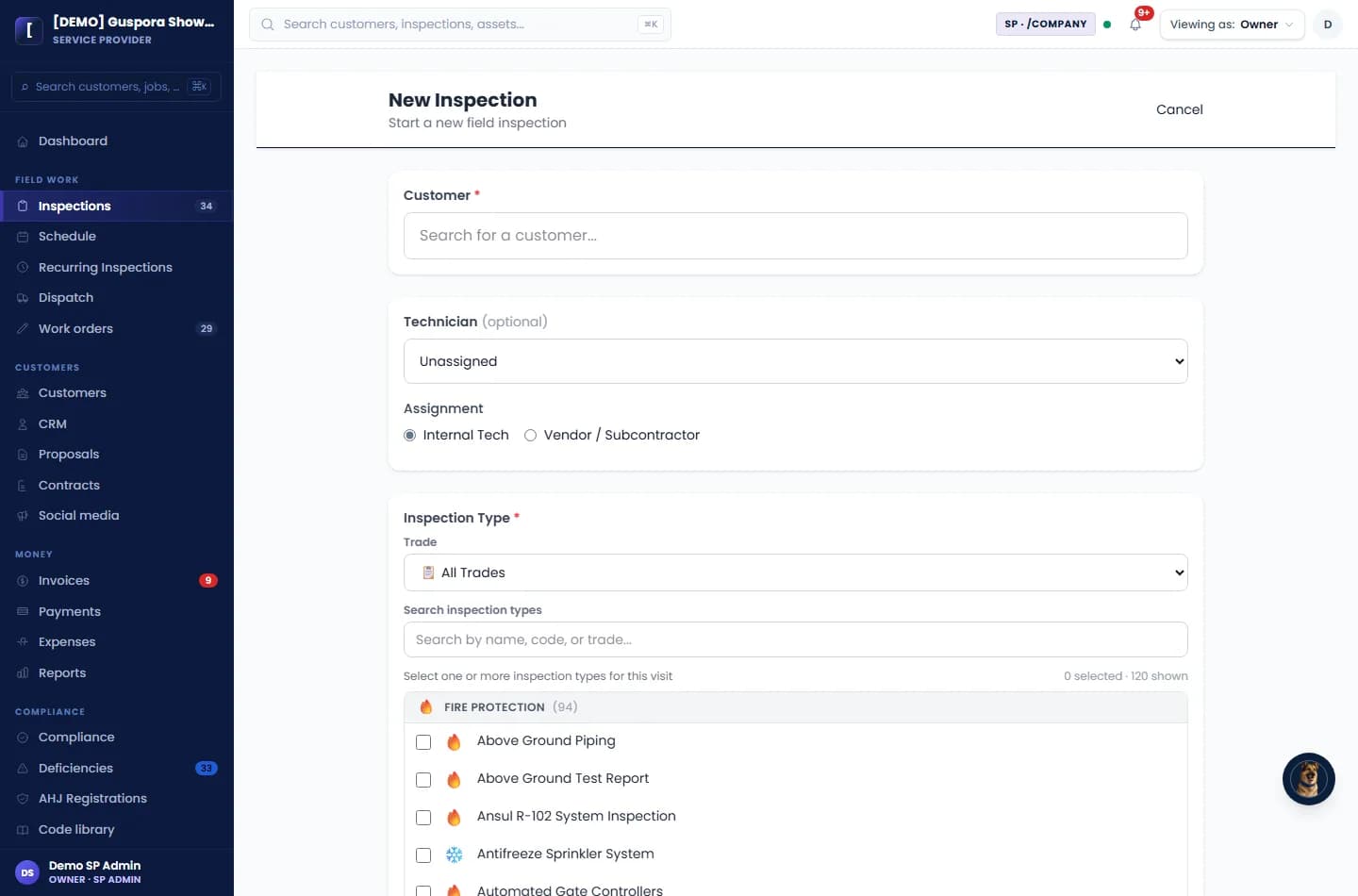Open the Dashboard home icon

tap(23, 141)
